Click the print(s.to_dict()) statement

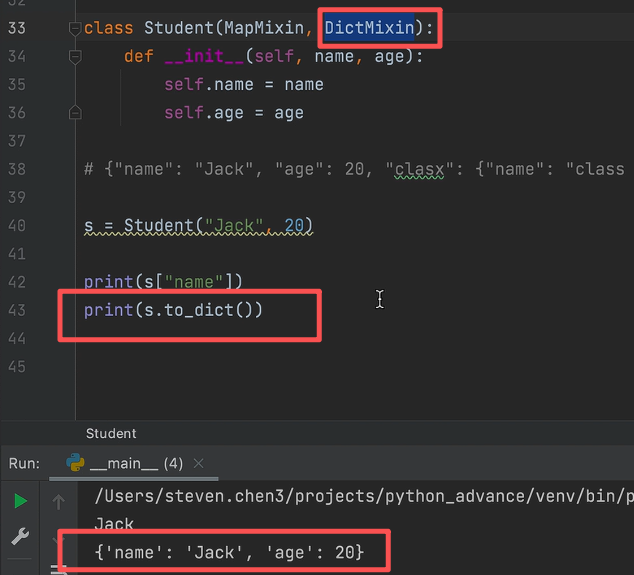click(x=173, y=310)
